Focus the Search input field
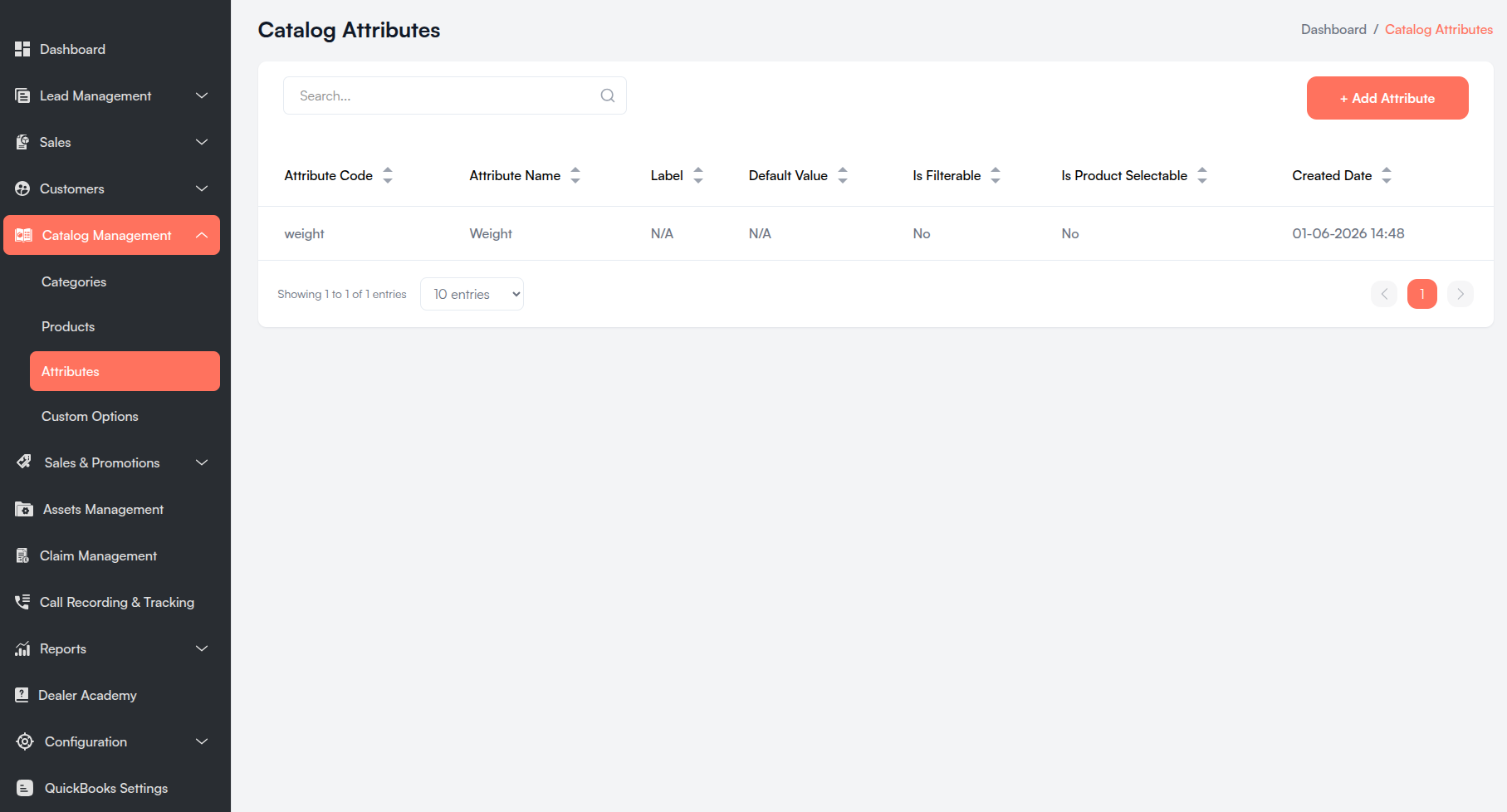 455,95
